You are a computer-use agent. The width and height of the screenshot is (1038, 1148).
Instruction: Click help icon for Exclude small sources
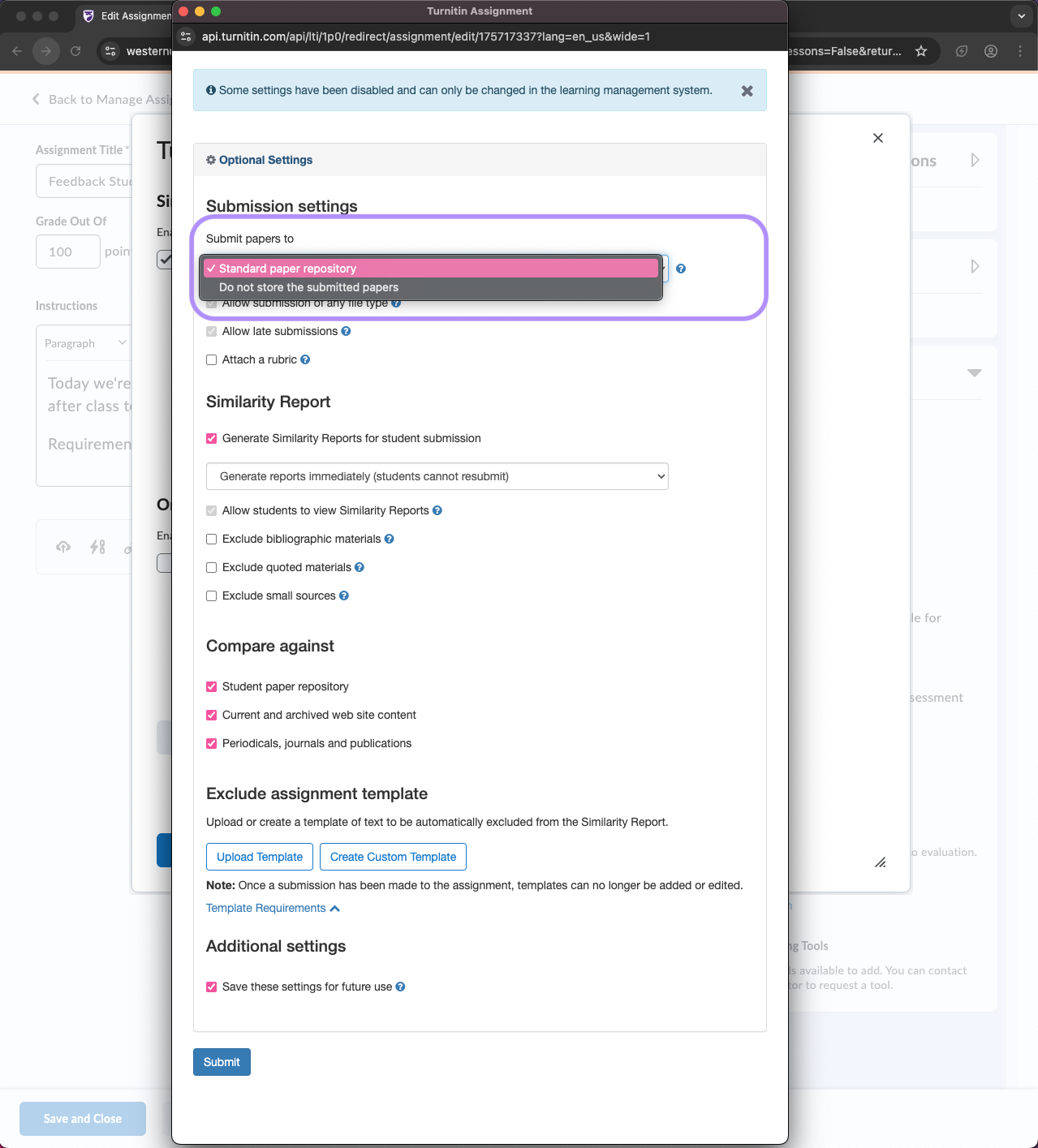tap(344, 595)
